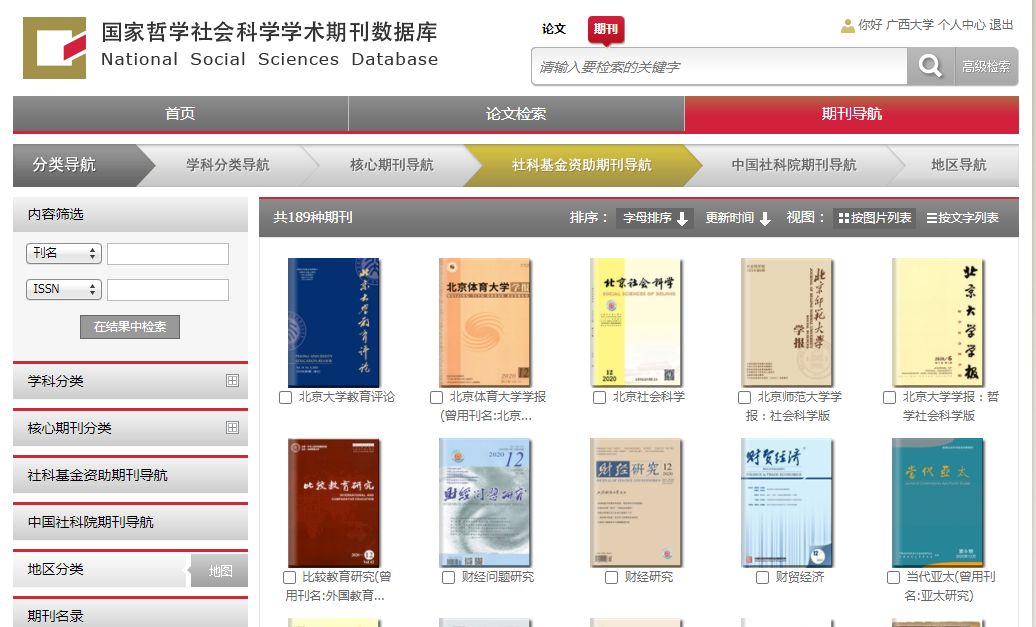This screenshot has width=1036, height=627.
Task: Open the 财贸经济 cover thumbnail
Action: tap(786, 503)
